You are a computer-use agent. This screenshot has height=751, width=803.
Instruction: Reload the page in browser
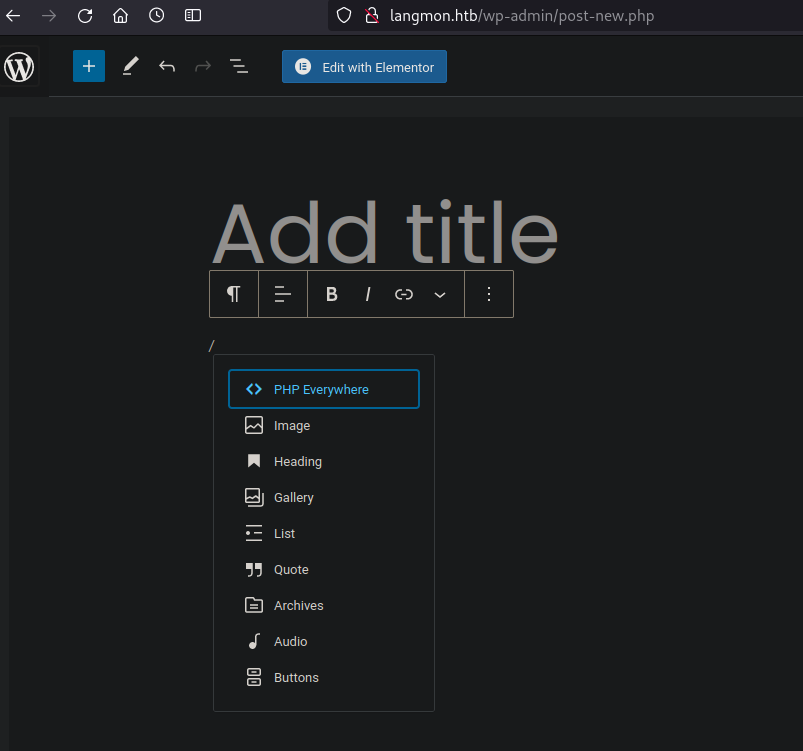click(x=85, y=16)
